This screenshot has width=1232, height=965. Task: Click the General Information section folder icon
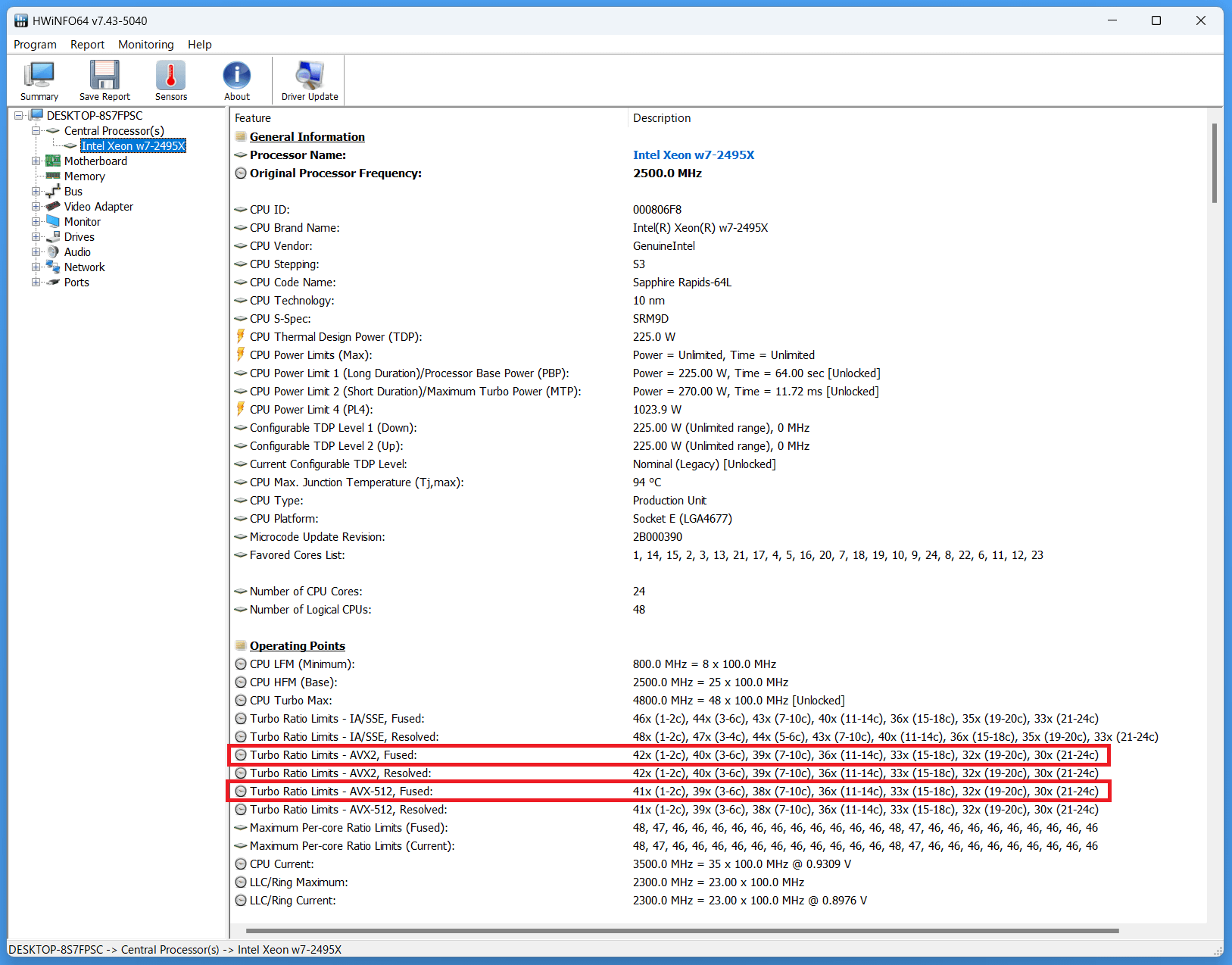(241, 136)
